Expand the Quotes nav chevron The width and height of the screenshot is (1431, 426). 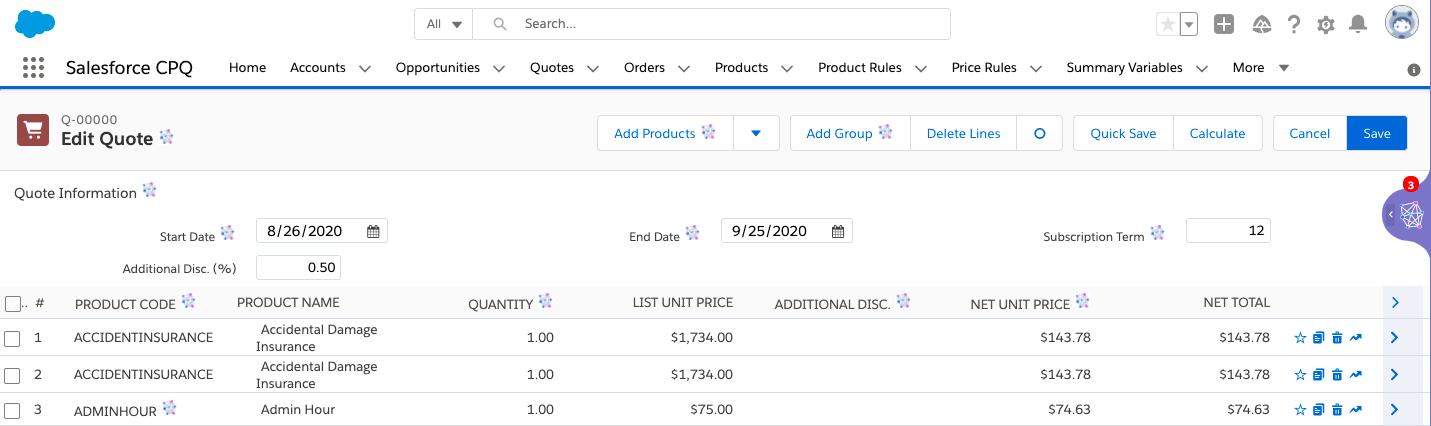(x=593, y=69)
